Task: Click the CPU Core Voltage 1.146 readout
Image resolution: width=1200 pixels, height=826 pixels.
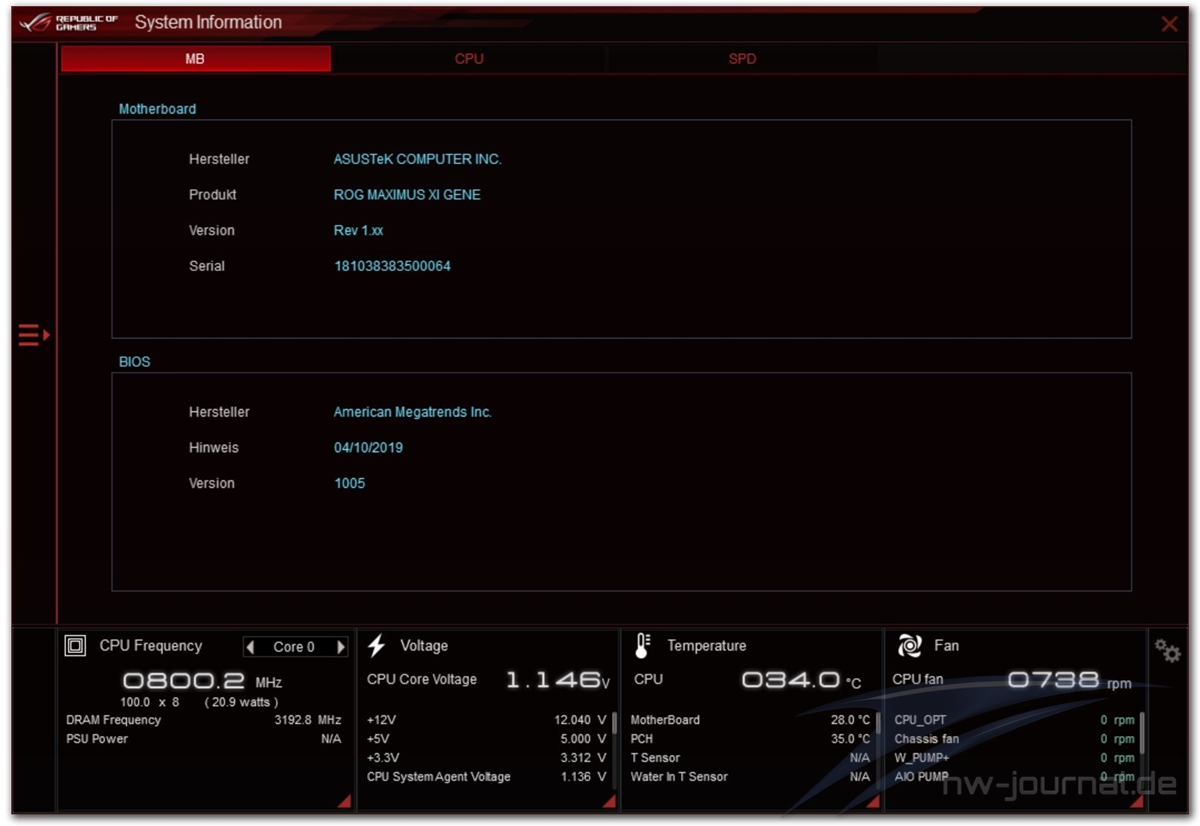Action: pyautogui.click(x=558, y=681)
